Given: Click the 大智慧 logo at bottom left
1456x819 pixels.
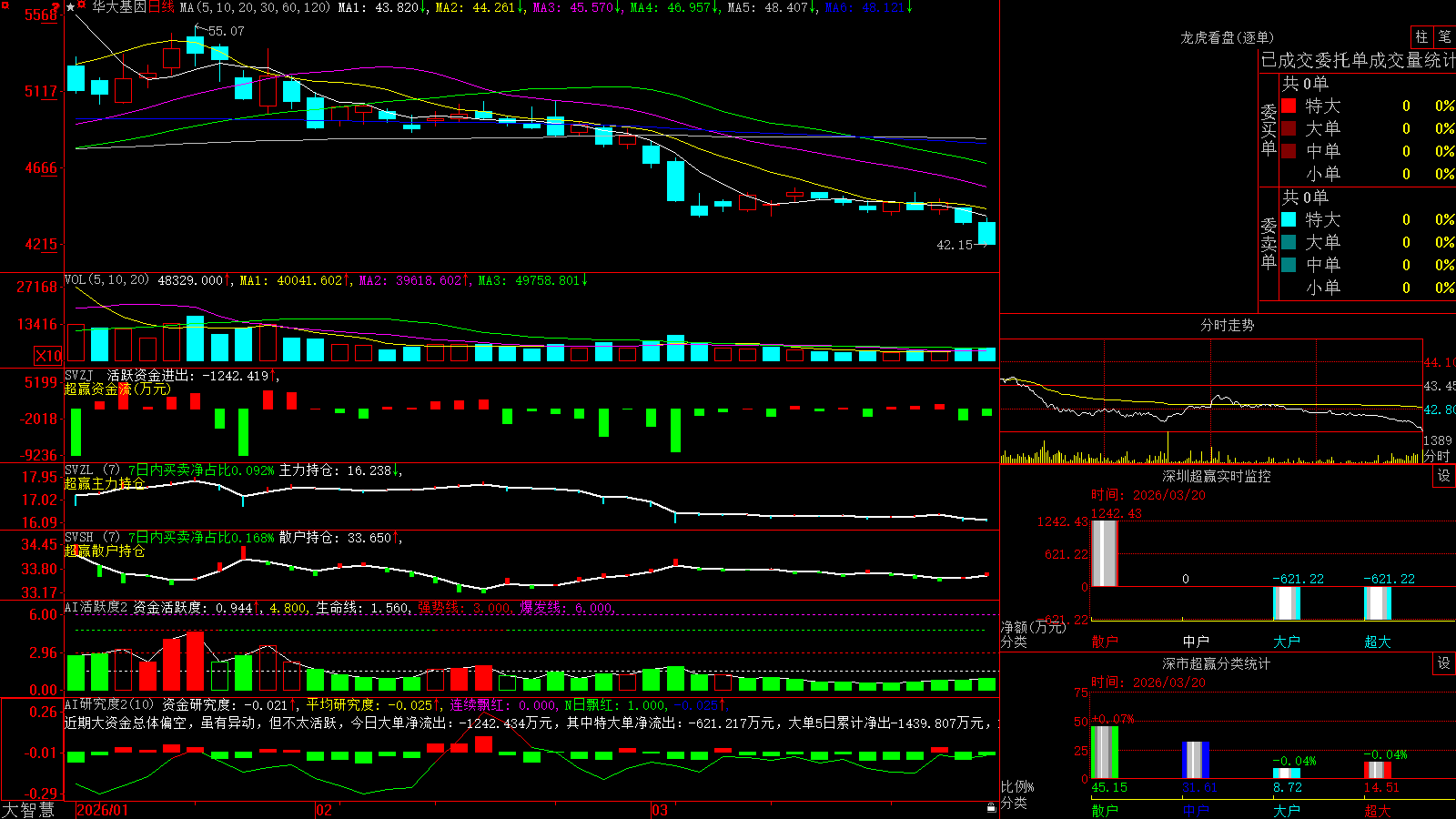Looking at the screenshot, I should [28, 810].
